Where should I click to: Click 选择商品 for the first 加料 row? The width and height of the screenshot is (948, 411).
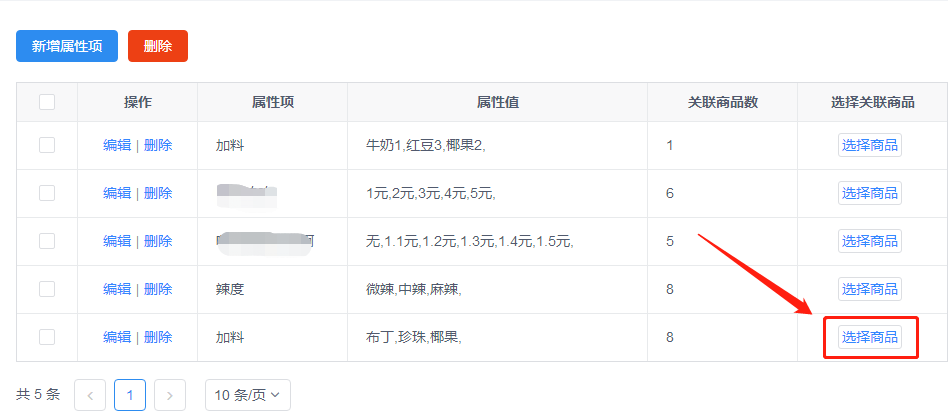[869, 145]
